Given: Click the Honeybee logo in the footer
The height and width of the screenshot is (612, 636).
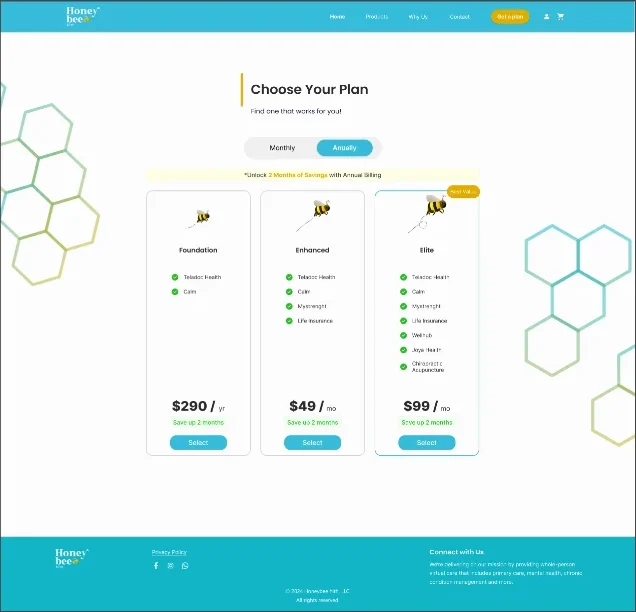Looking at the screenshot, I should [72, 558].
